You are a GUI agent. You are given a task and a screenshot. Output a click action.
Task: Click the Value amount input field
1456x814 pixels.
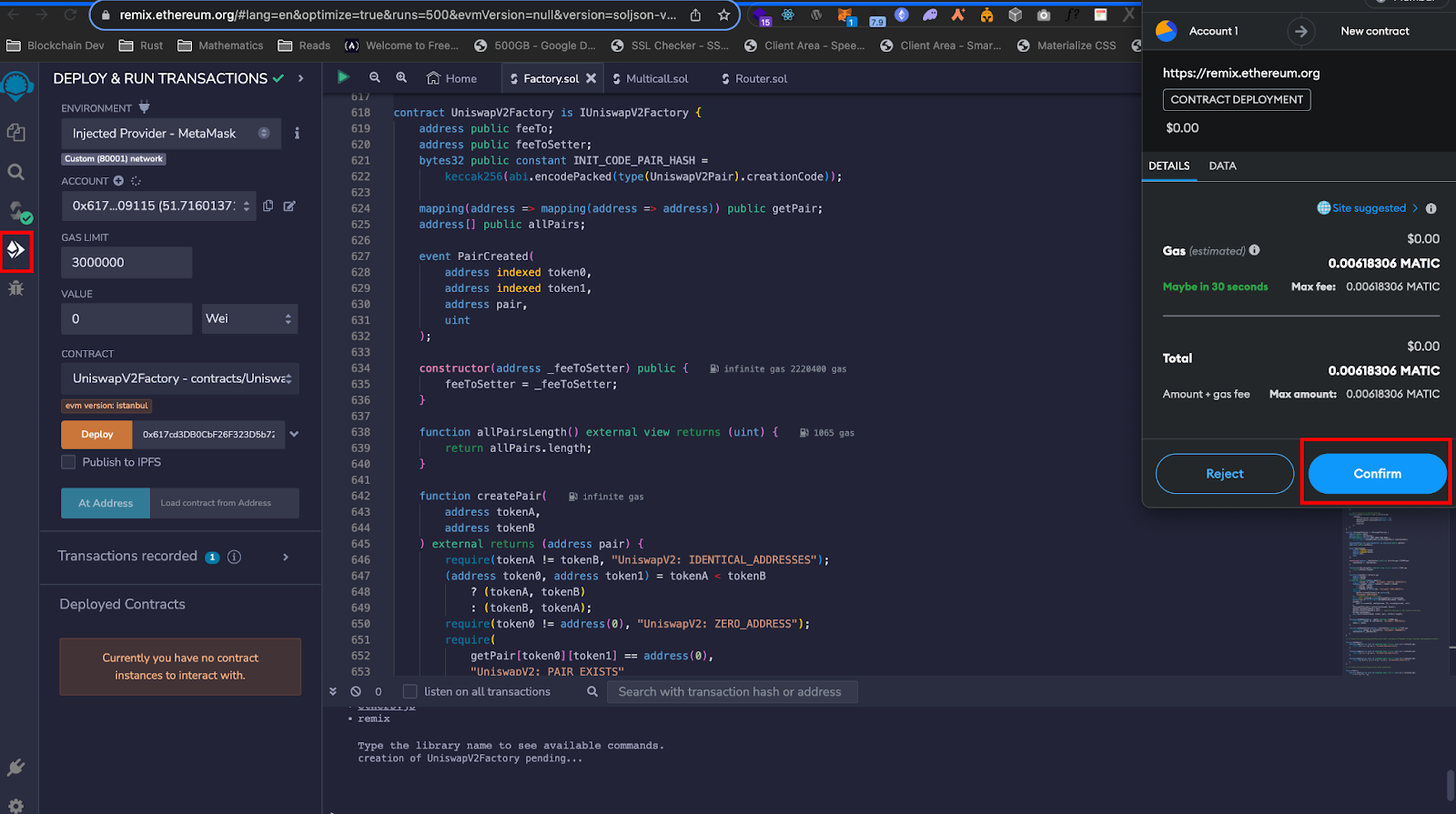coord(126,318)
